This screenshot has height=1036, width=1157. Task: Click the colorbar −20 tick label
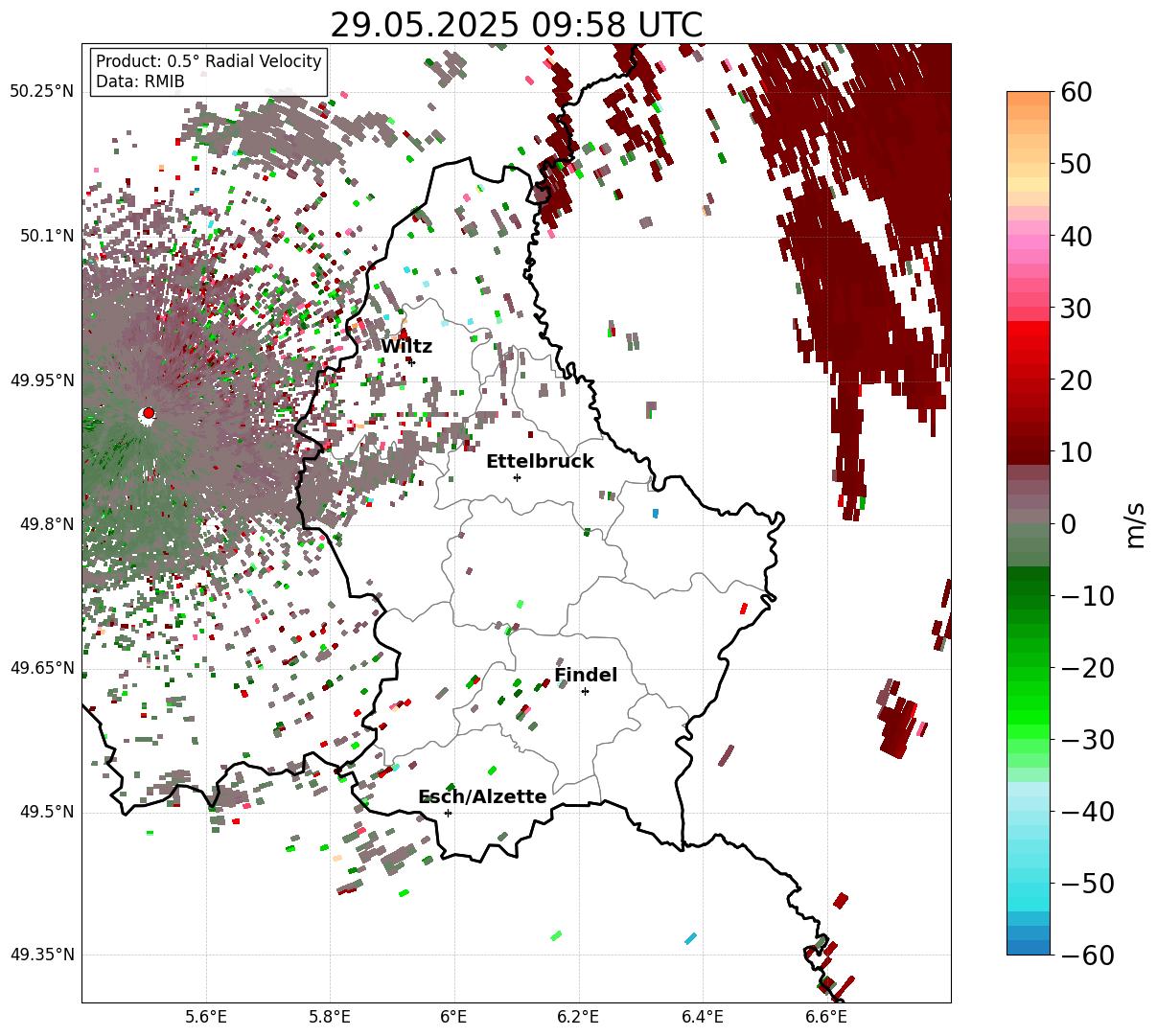pos(1087,668)
